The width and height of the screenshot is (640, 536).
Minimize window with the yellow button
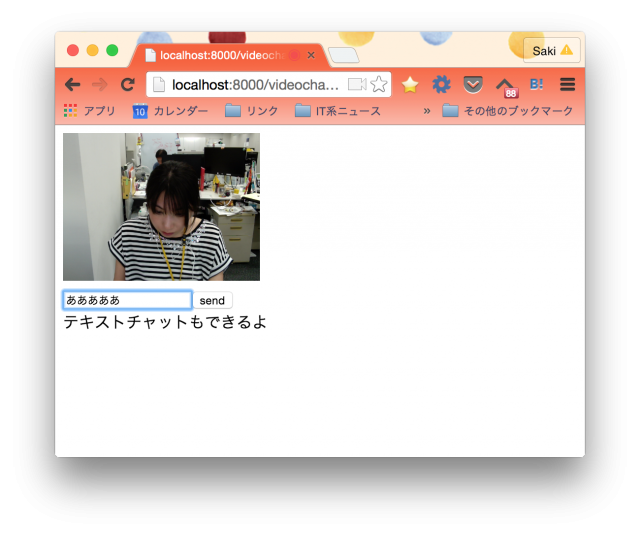(93, 50)
